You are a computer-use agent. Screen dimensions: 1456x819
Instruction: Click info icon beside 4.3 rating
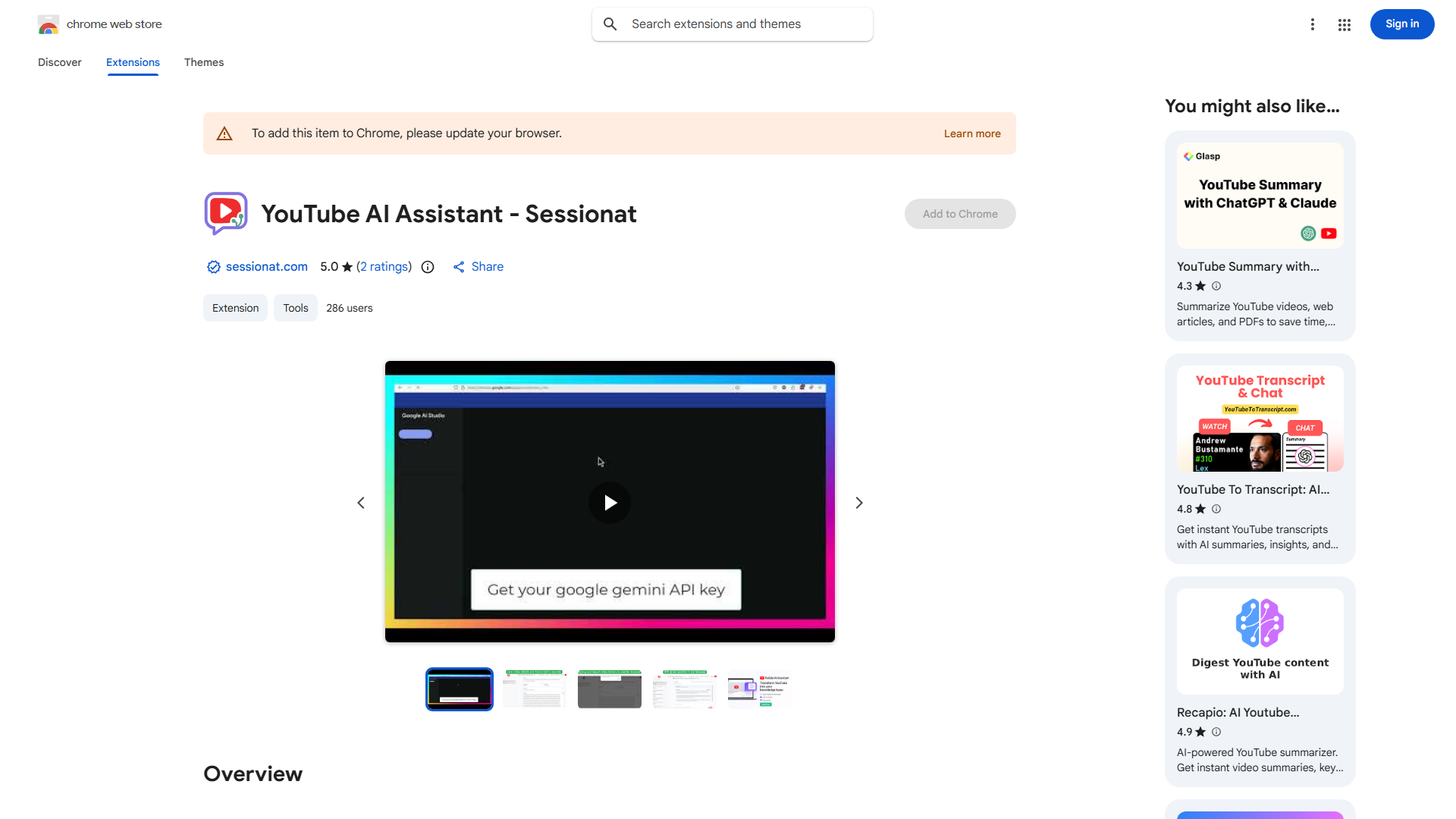click(x=1216, y=286)
